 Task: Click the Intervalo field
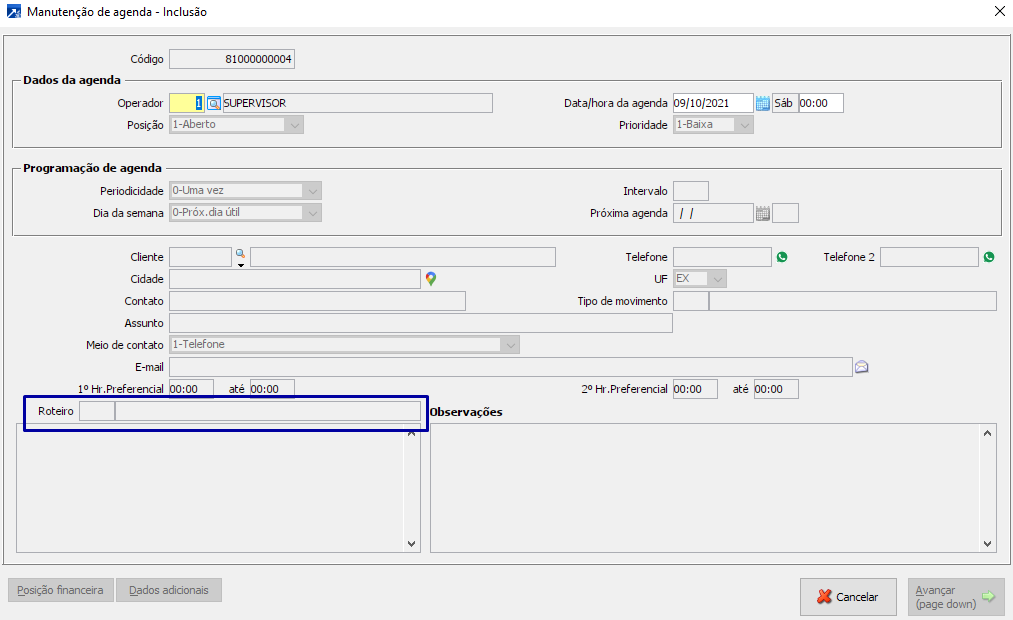[x=691, y=191]
